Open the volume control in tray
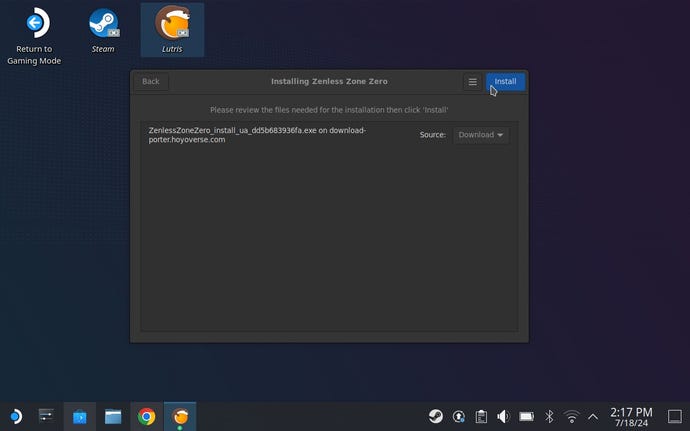The width and height of the screenshot is (690, 431). pyautogui.click(x=503, y=416)
